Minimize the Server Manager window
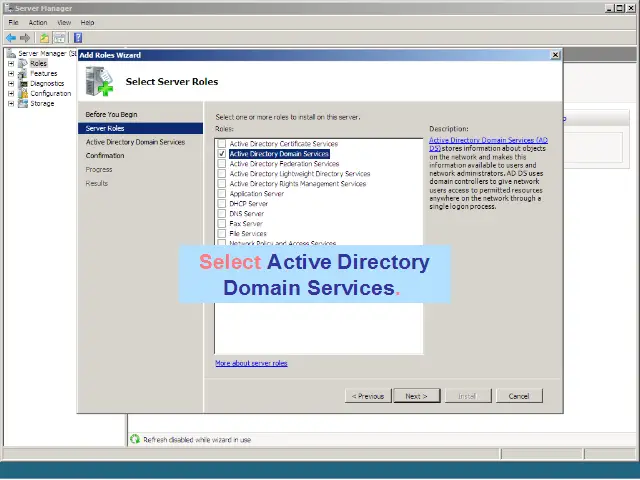Screen dimensions: 640x480 point(610,8)
